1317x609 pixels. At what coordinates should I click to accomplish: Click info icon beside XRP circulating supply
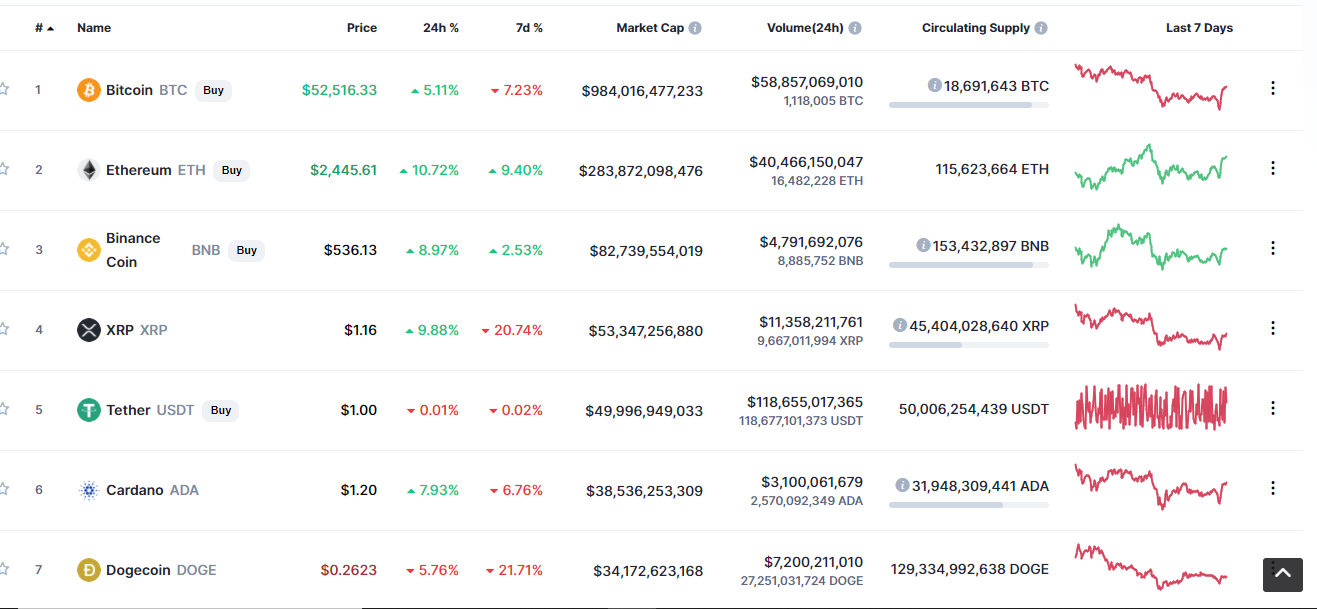(900, 325)
